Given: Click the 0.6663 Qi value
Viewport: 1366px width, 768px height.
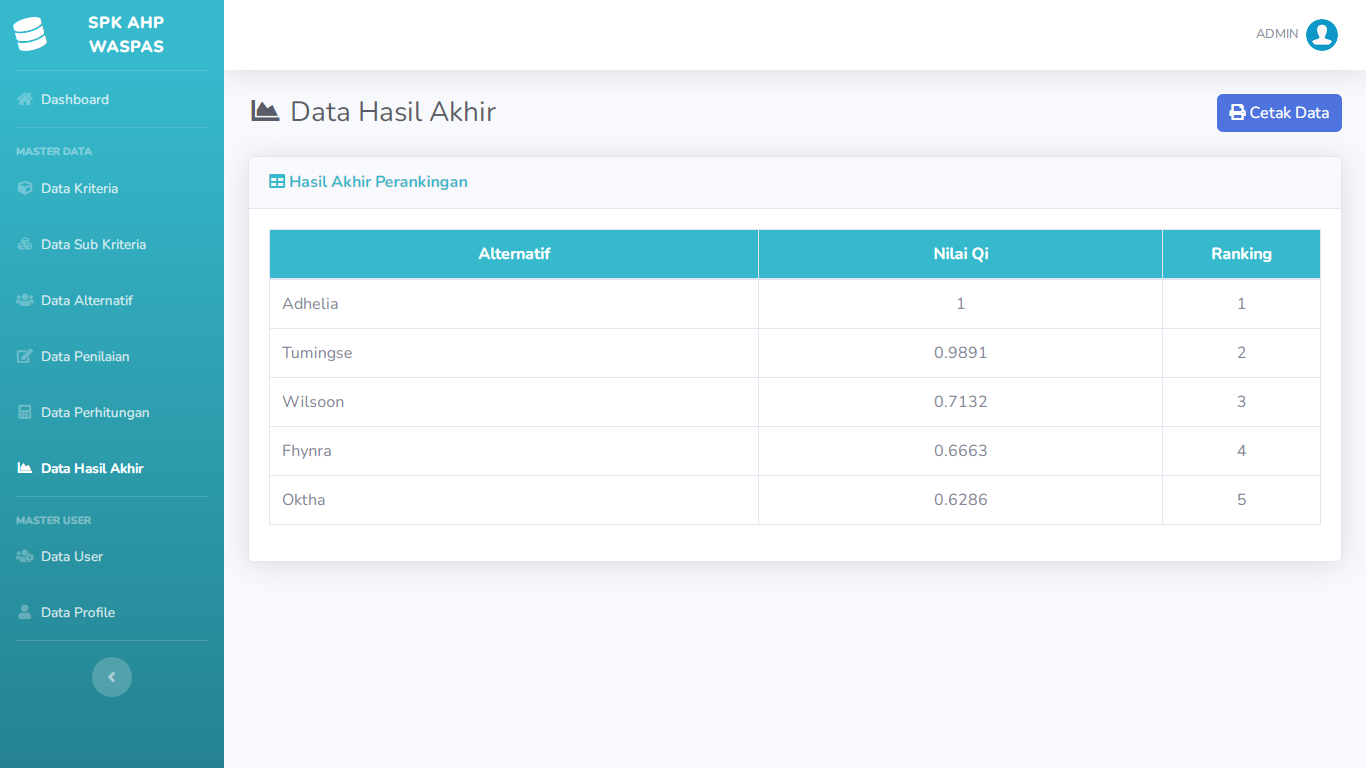Looking at the screenshot, I should [960, 451].
